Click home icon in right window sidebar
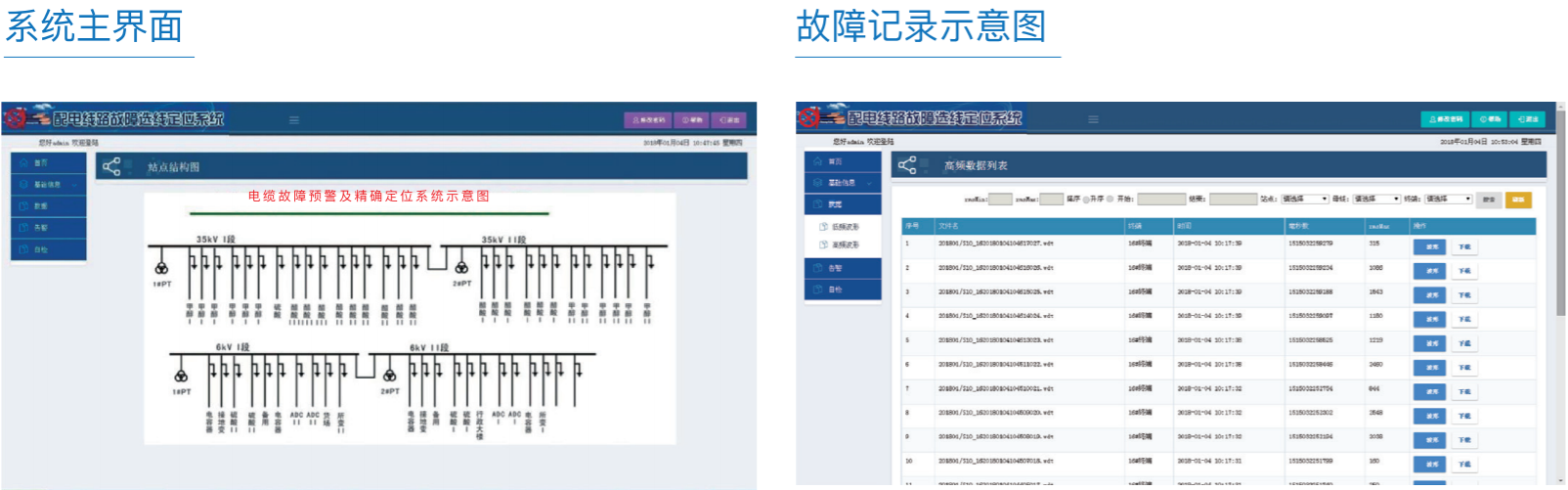Viewport: 1568px width, 490px height. [x=818, y=161]
